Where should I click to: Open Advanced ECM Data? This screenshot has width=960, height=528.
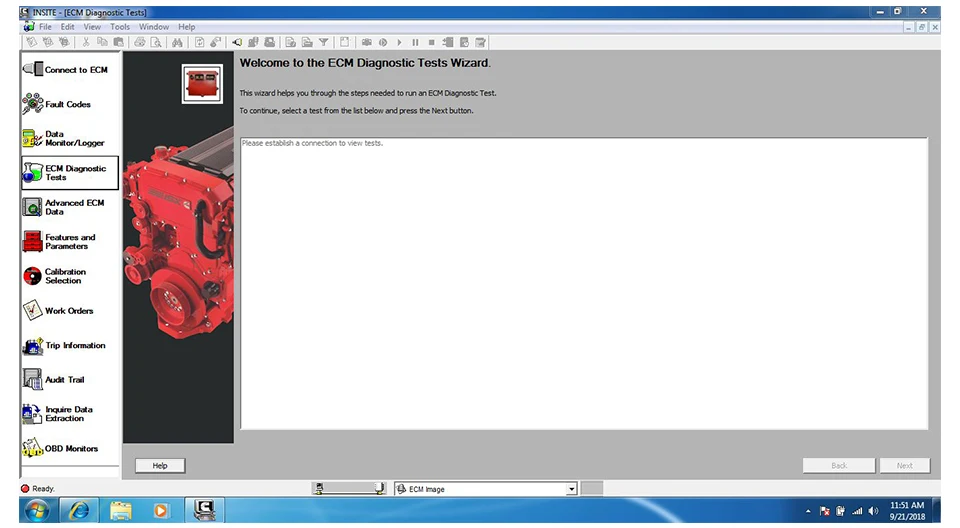[x=64, y=207]
